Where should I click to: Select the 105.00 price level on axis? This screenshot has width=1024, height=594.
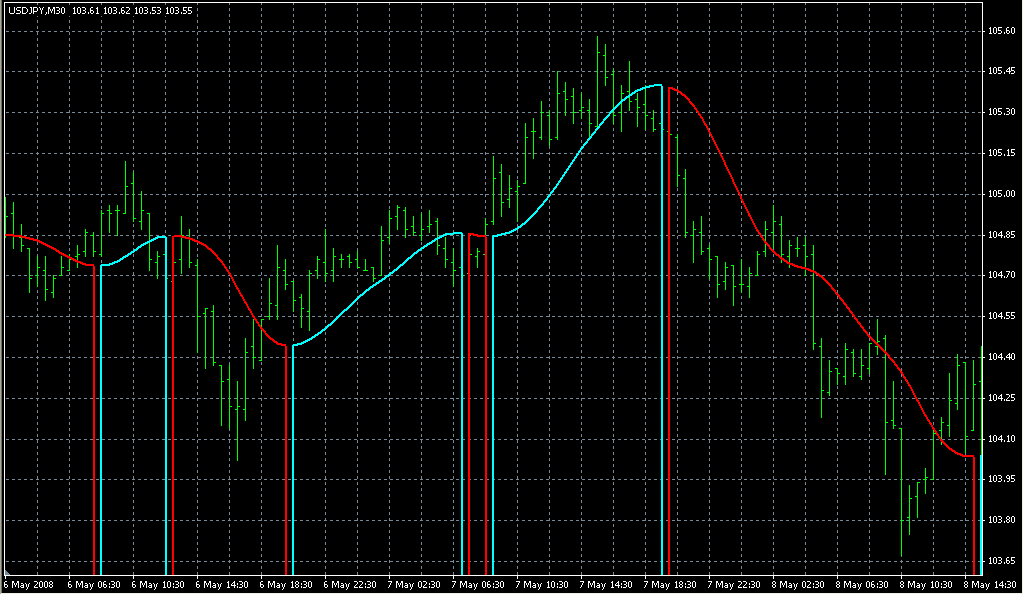[x=1002, y=194]
